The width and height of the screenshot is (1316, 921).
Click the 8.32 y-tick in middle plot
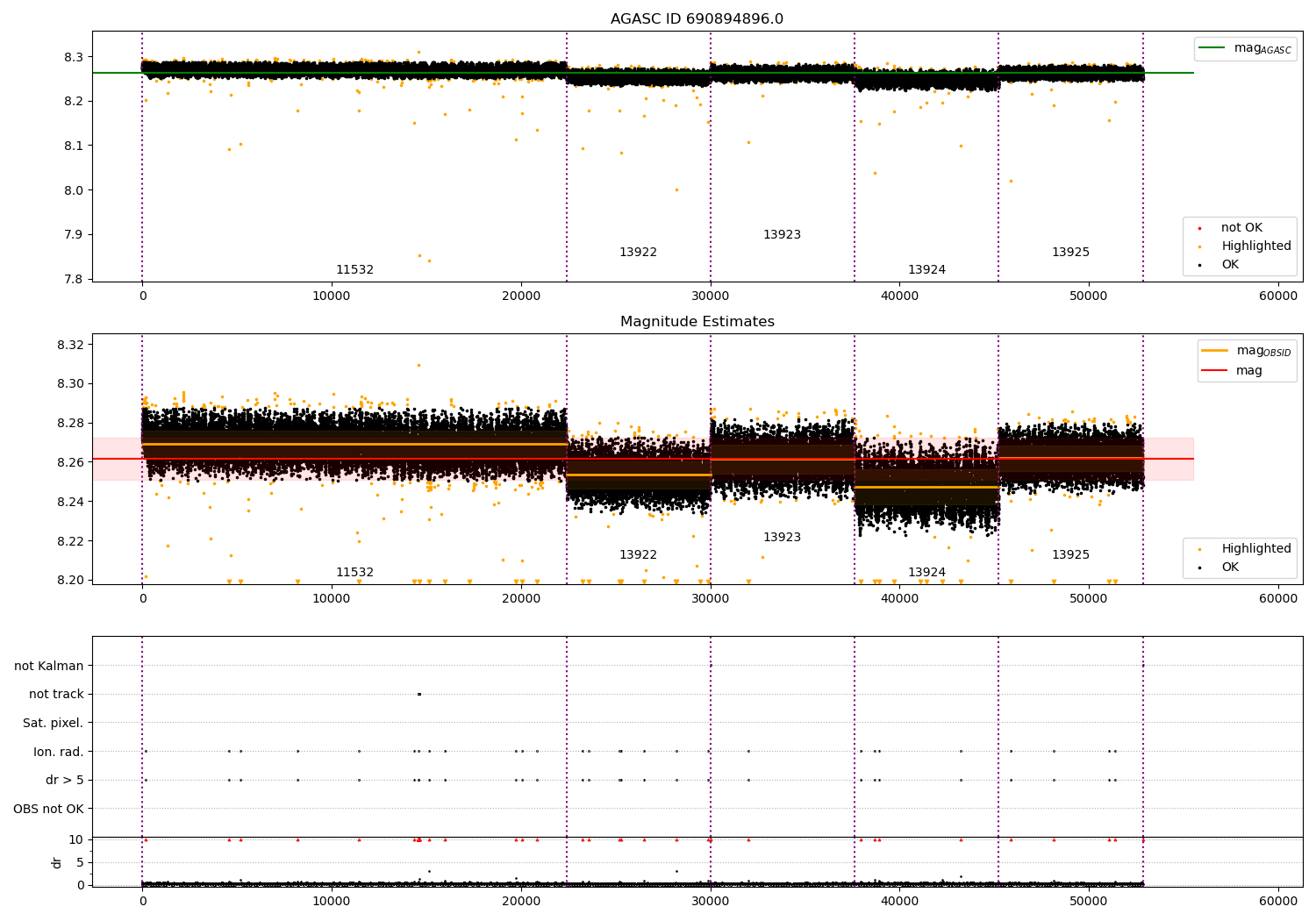[70, 345]
